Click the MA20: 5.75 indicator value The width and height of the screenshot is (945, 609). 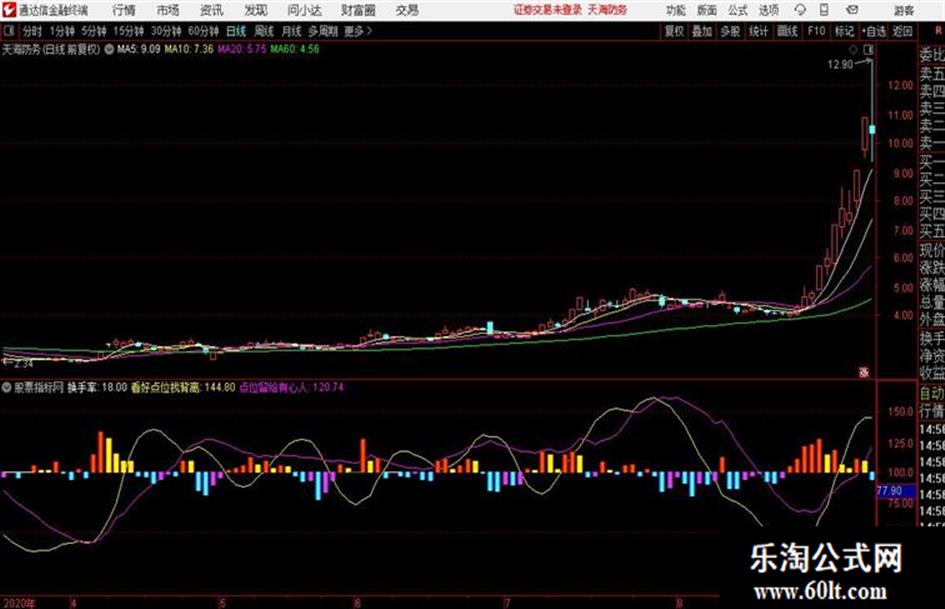click(x=242, y=49)
